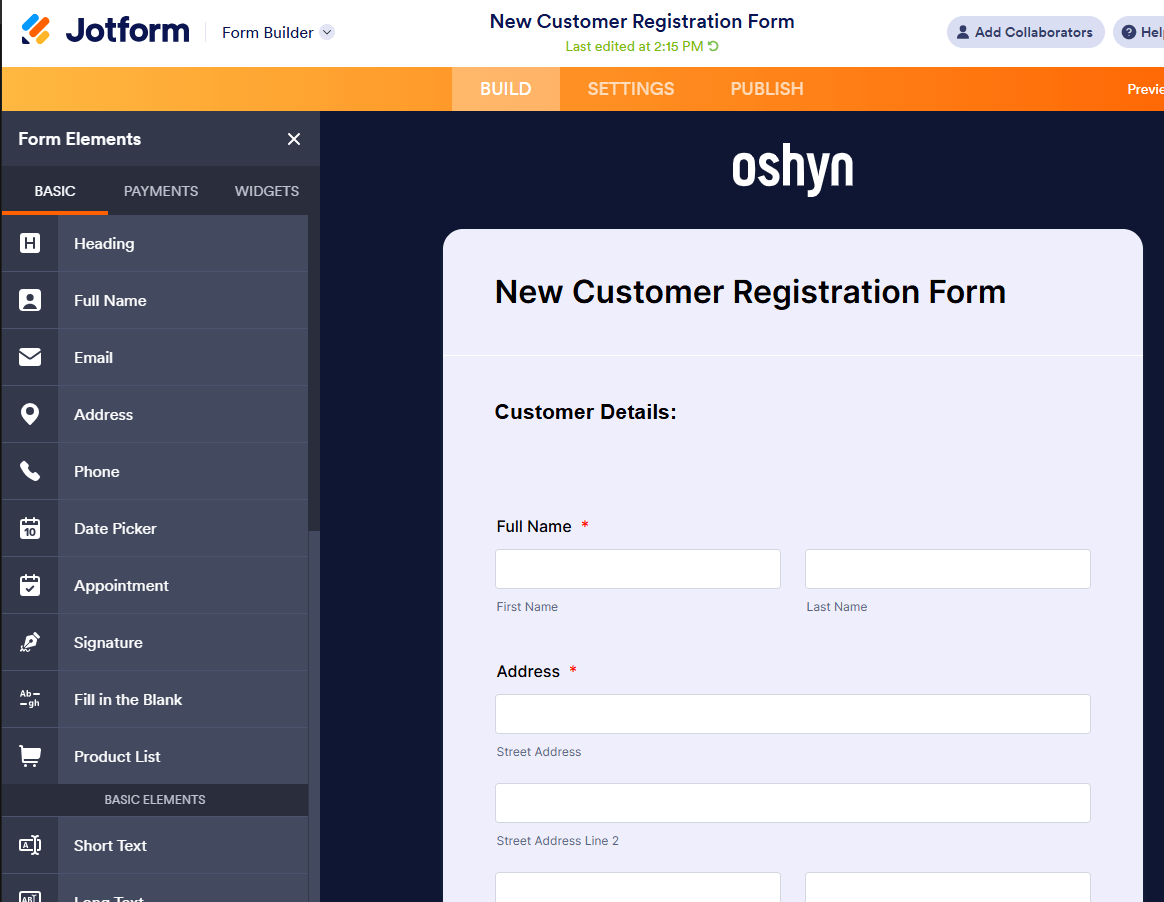This screenshot has height=902, width=1164.
Task: Select the New Customer Registration Form heading
Action: point(750,292)
